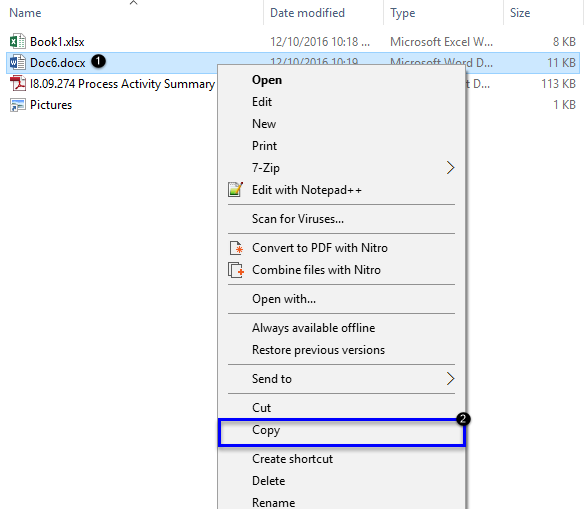Click the Pictures shortcut icon
The width and height of the screenshot is (584, 509).
point(17,105)
